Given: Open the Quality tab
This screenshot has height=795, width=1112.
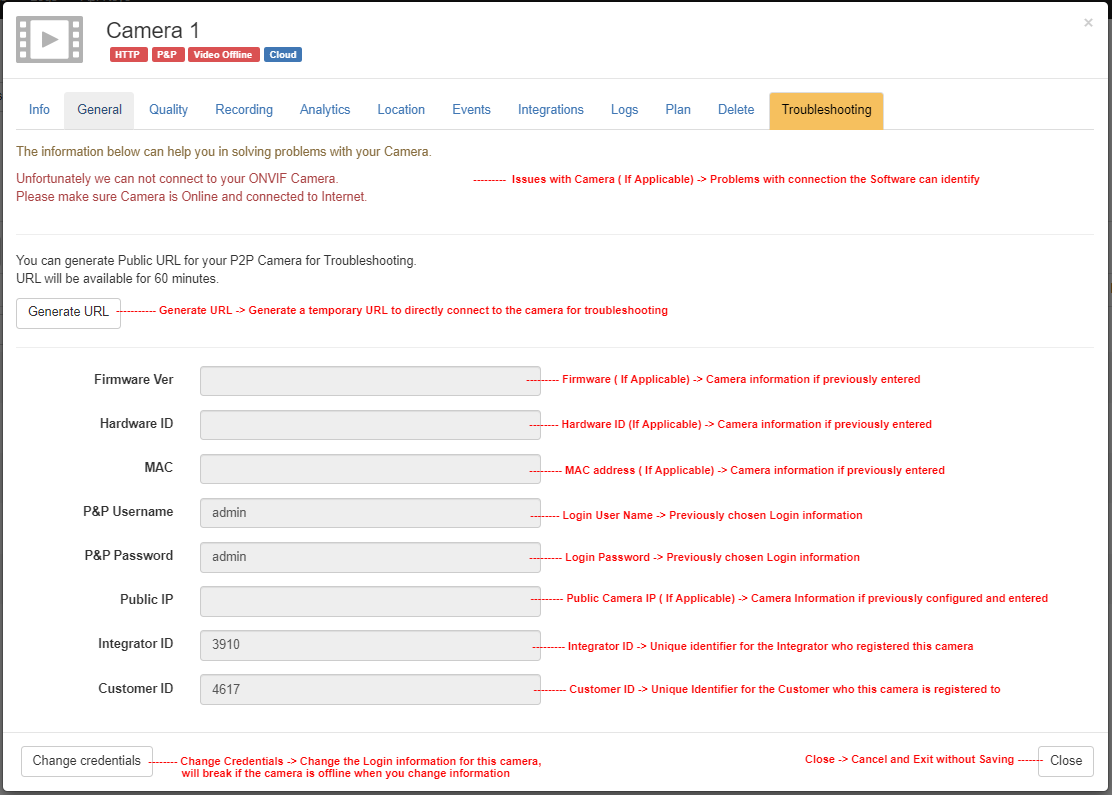Looking at the screenshot, I should [168, 110].
